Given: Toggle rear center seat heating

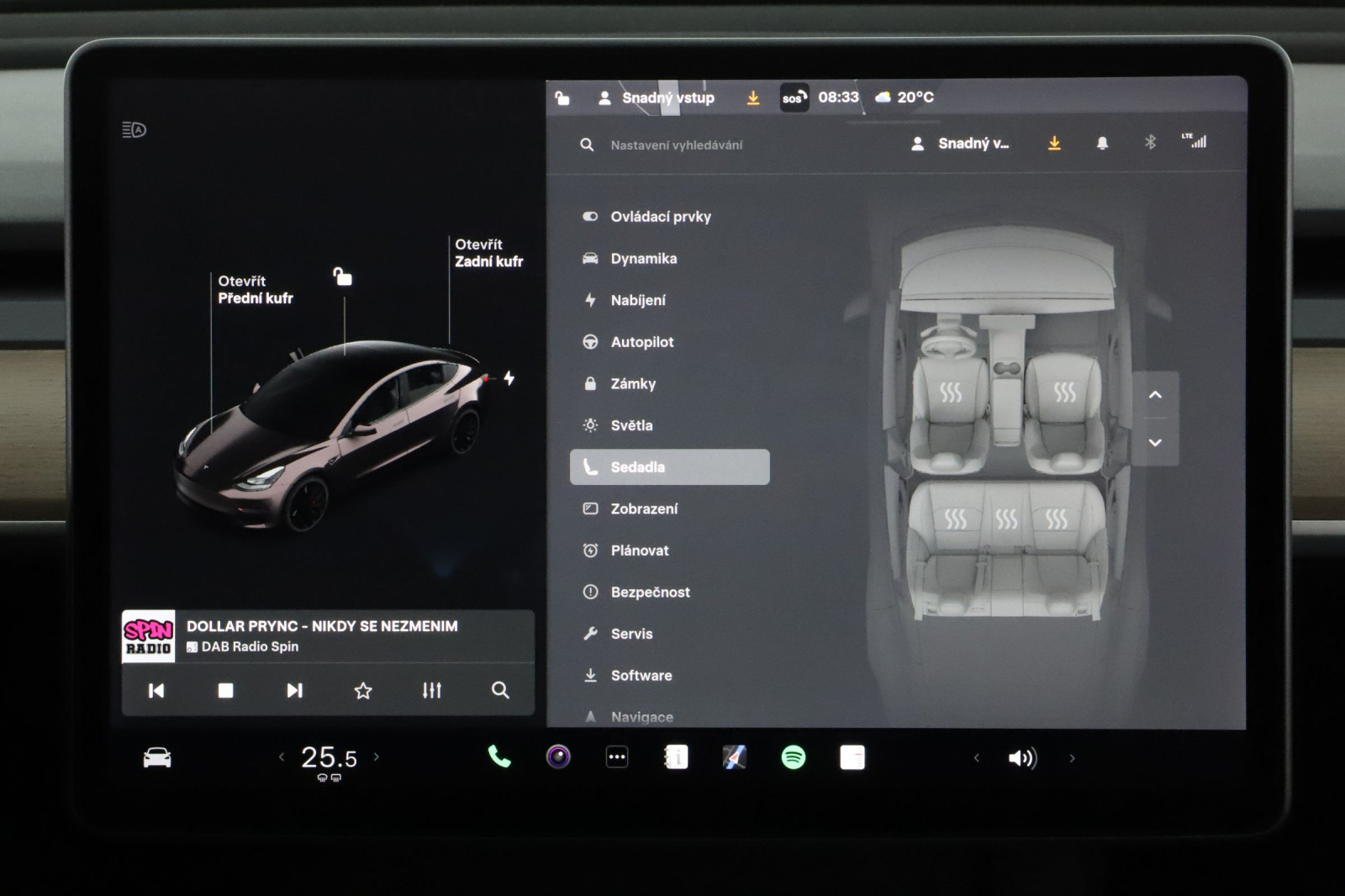Looking at the screenshot, I should tap(1006, 519).
